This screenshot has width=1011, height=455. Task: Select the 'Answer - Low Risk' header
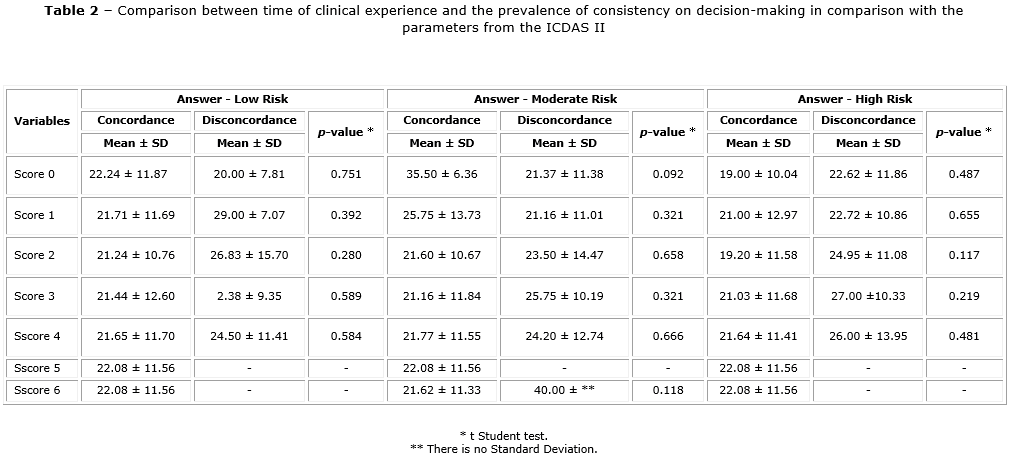(x=232, y=99)
